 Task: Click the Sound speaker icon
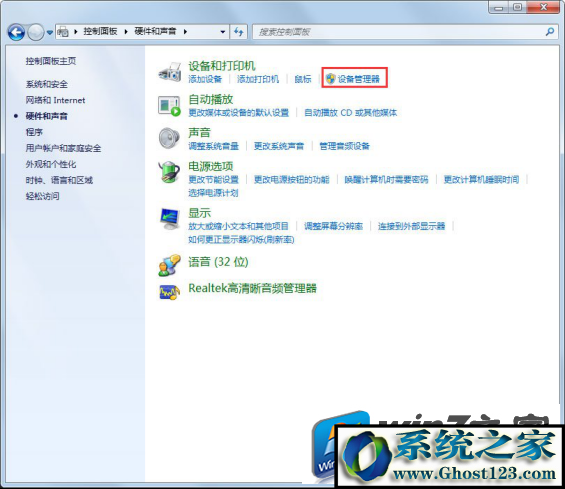tap(169, 138)
